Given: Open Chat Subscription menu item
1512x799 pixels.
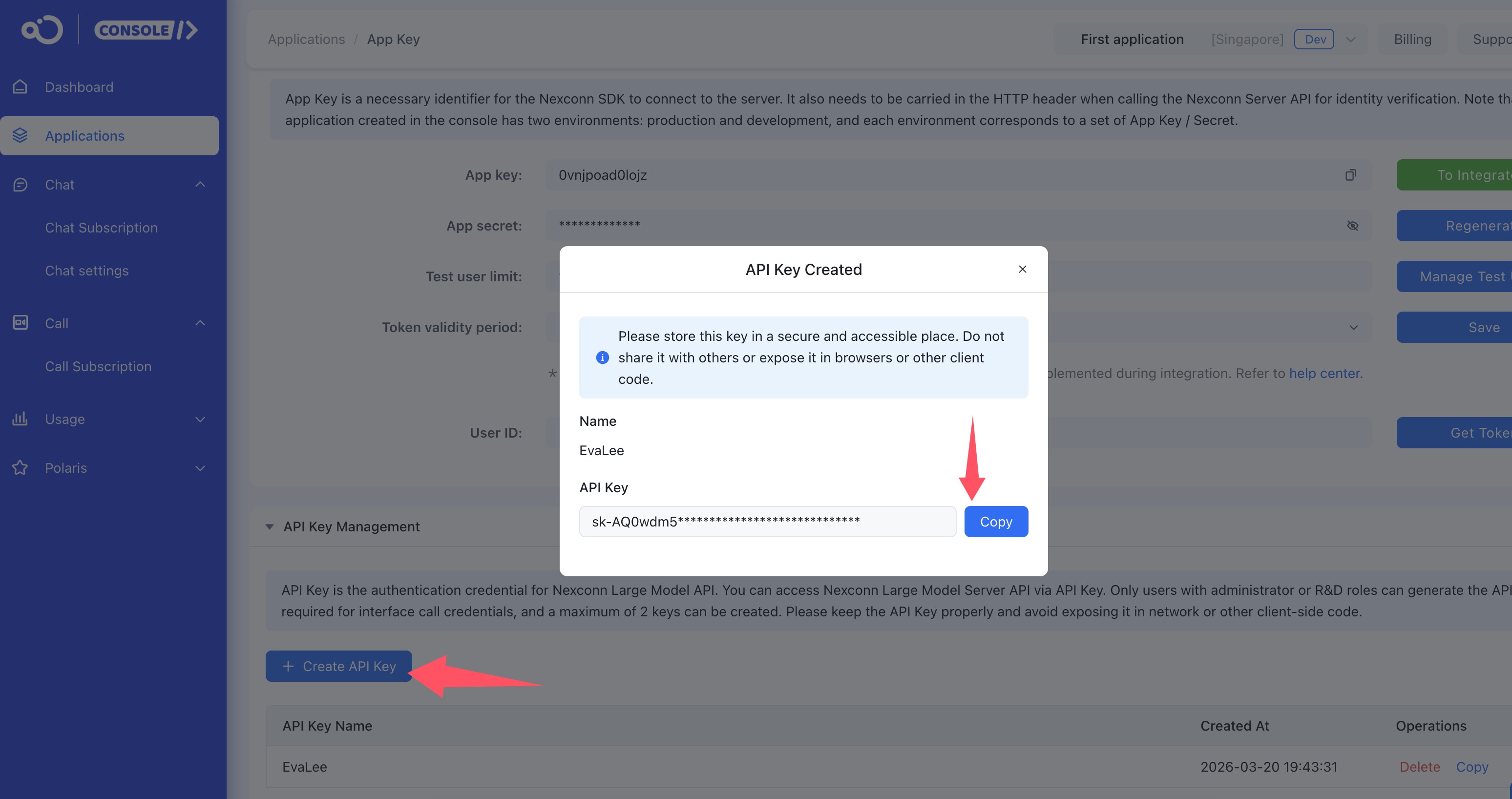Looking at the screenshot, I should tap(102, 228).
